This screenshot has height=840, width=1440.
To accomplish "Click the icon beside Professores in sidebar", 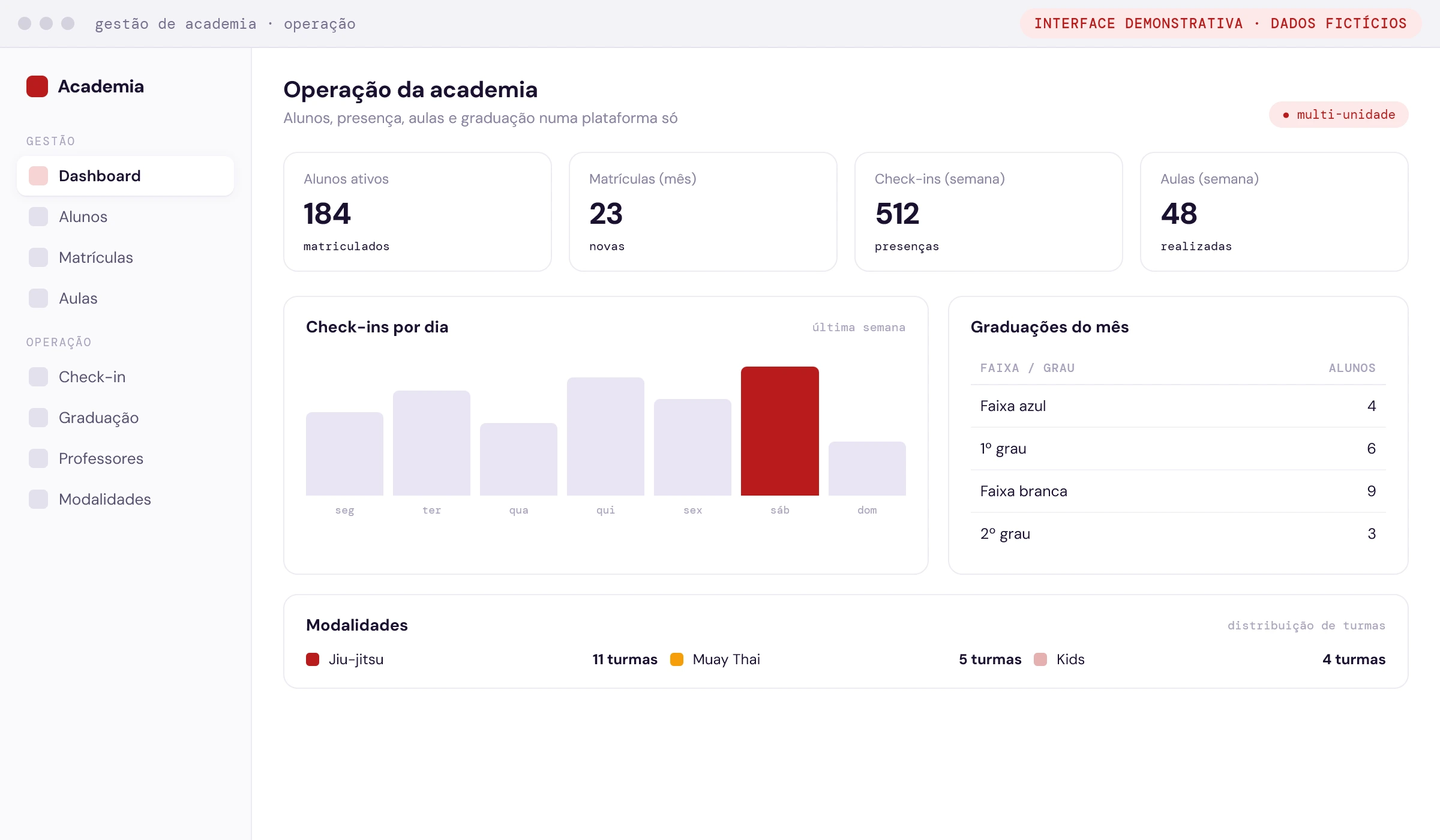I will point(38,458).
